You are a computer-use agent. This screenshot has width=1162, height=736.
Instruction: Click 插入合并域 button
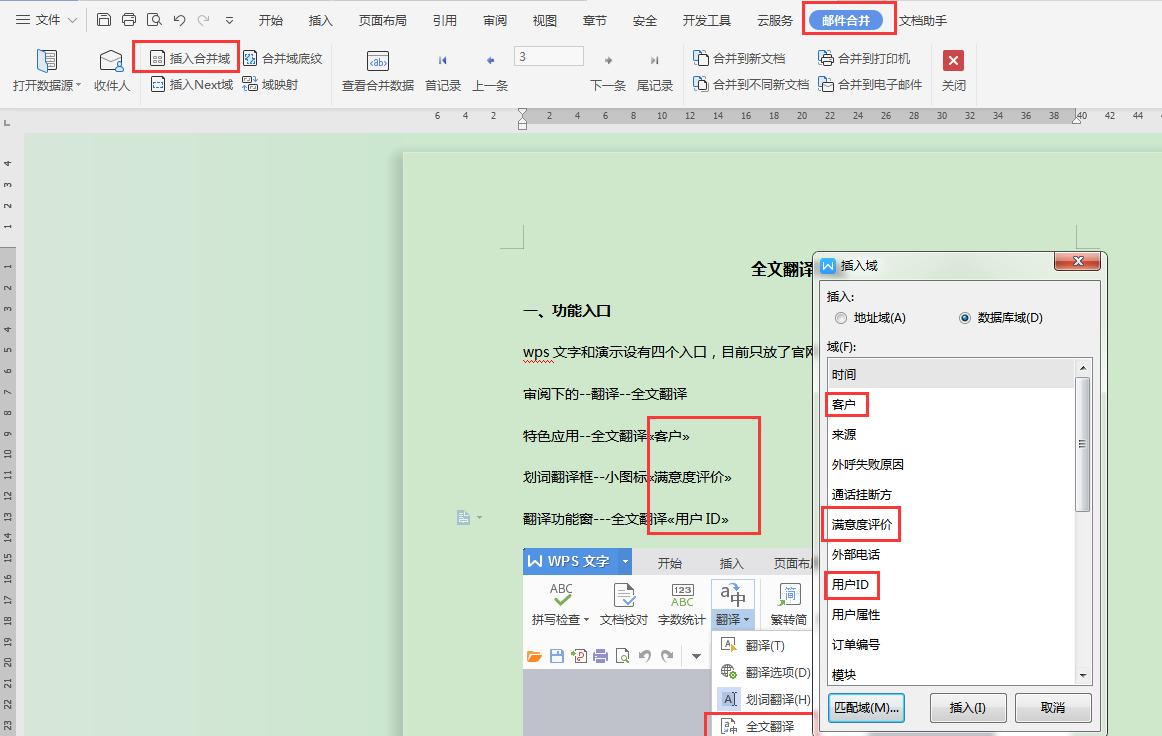coord(190,59)
